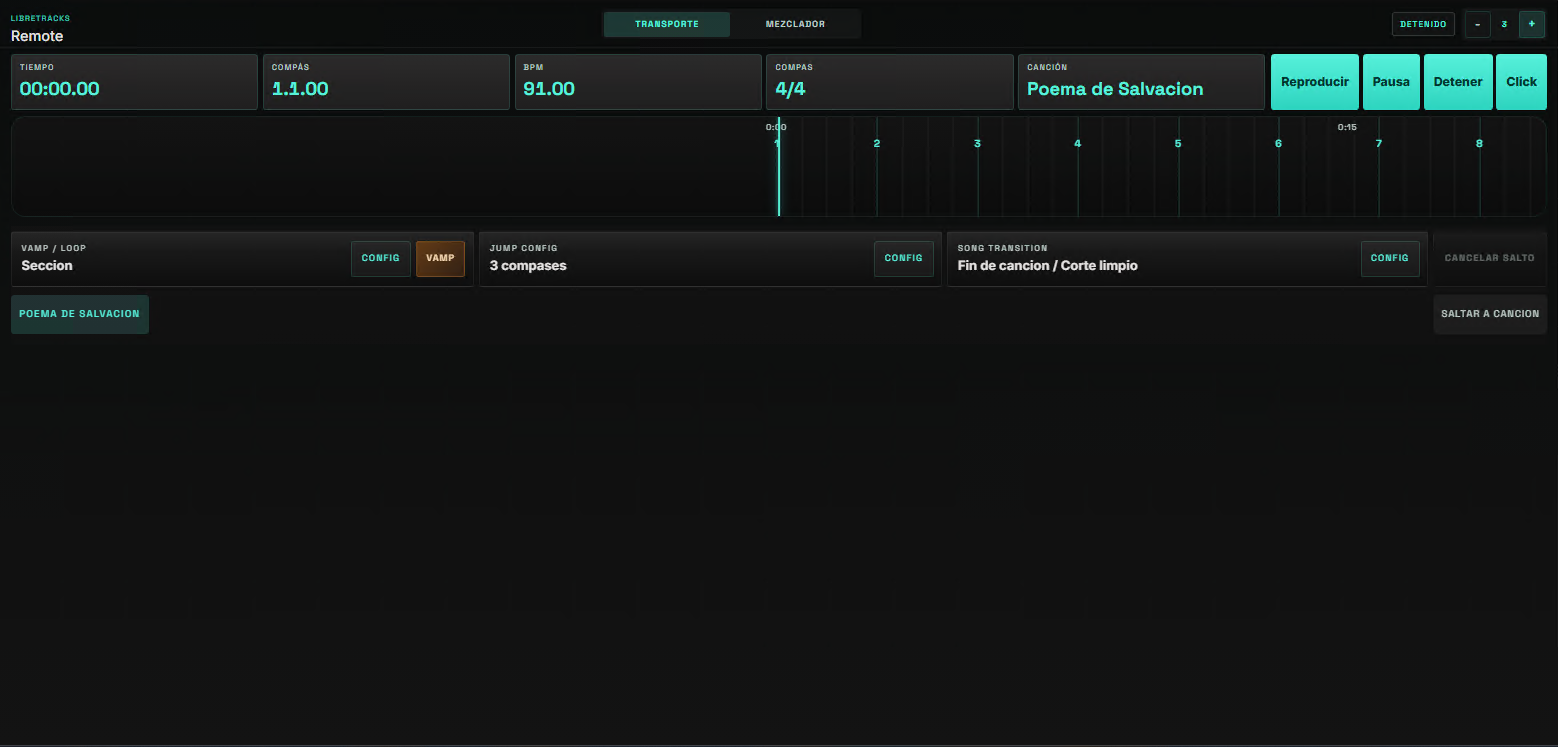
Task: Click the LibreTracks Remote title
Action: tap(40, 28)
